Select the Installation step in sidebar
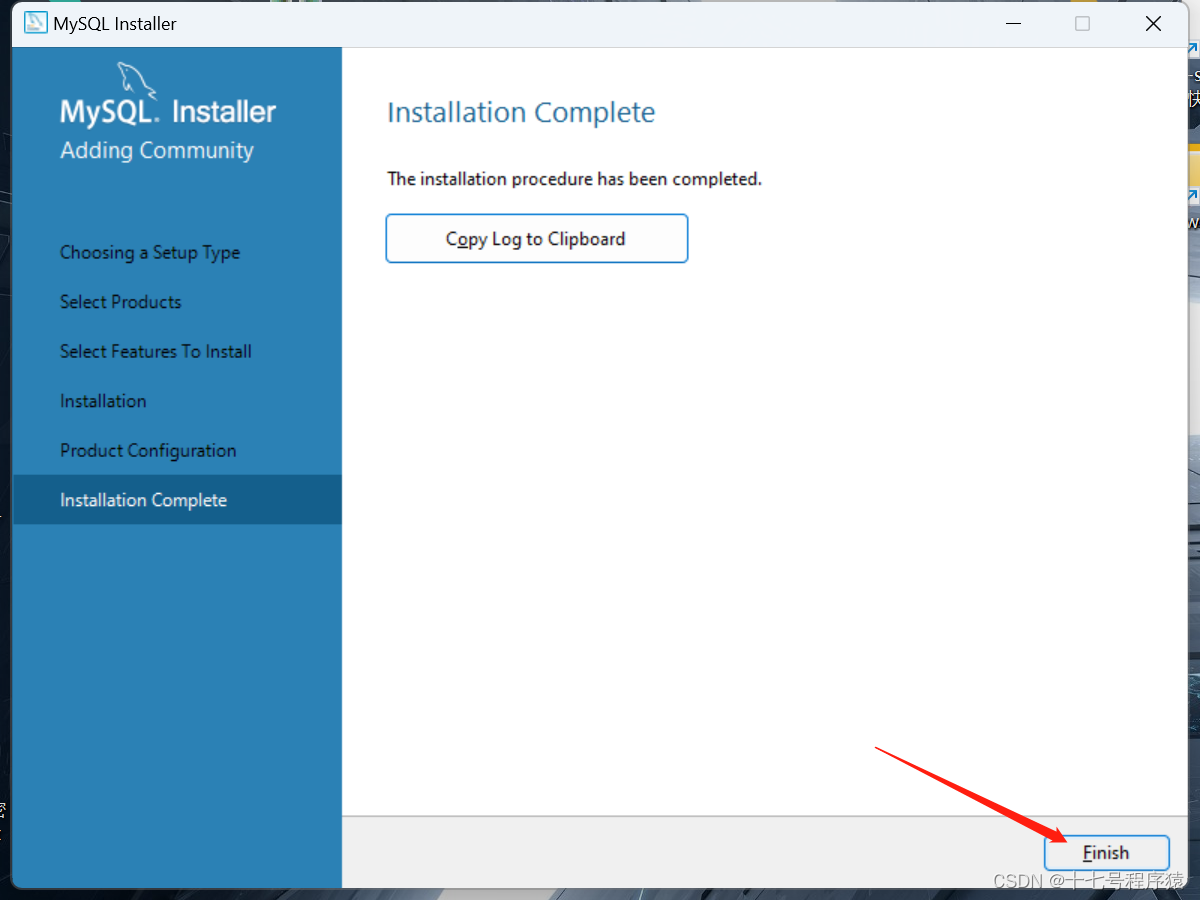This screenshot has width=1200, height=900. click(x=103, y=401)
